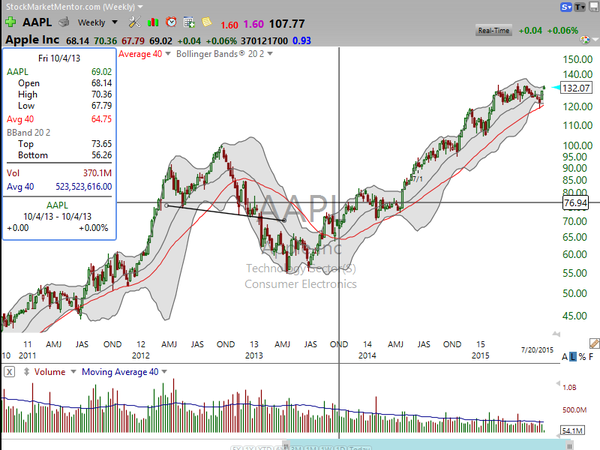Screen dimensions: 600x450
Task: Switch to A arithmetic scale option
Action: tap(565, 357)
